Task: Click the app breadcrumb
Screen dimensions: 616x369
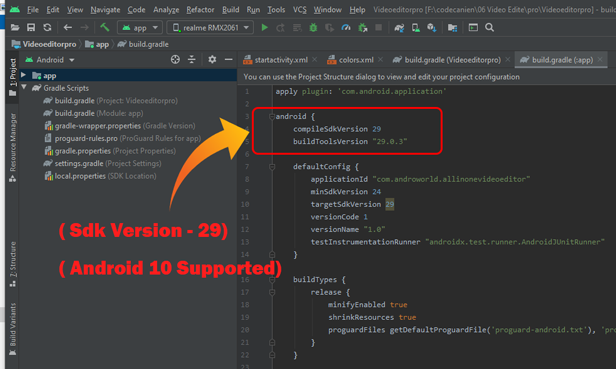Action: [x=97, y=44]
